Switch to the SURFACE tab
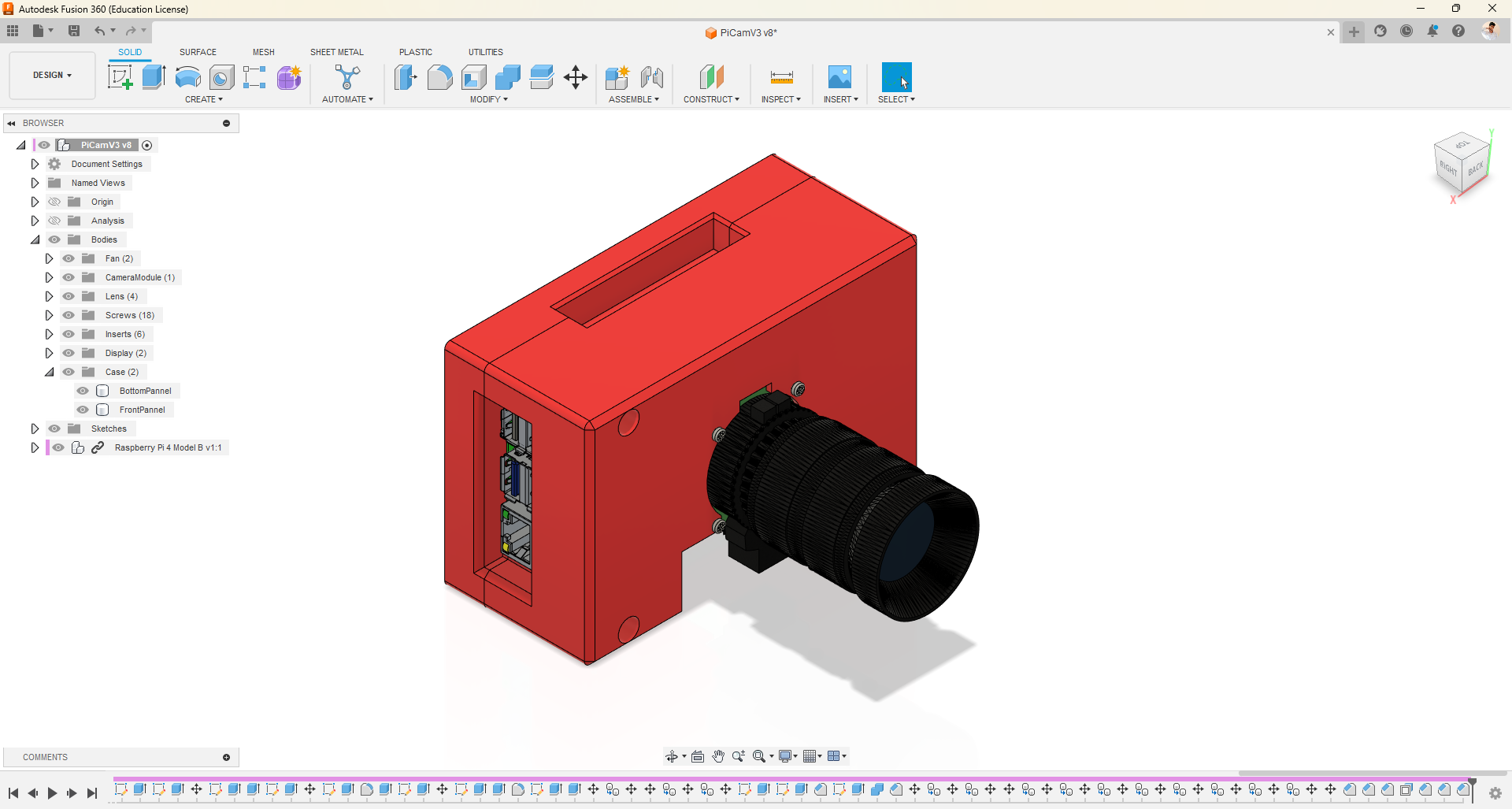The width and height of the screenshot is (1512, 809). pyautogui.click(x=198, y=52)
